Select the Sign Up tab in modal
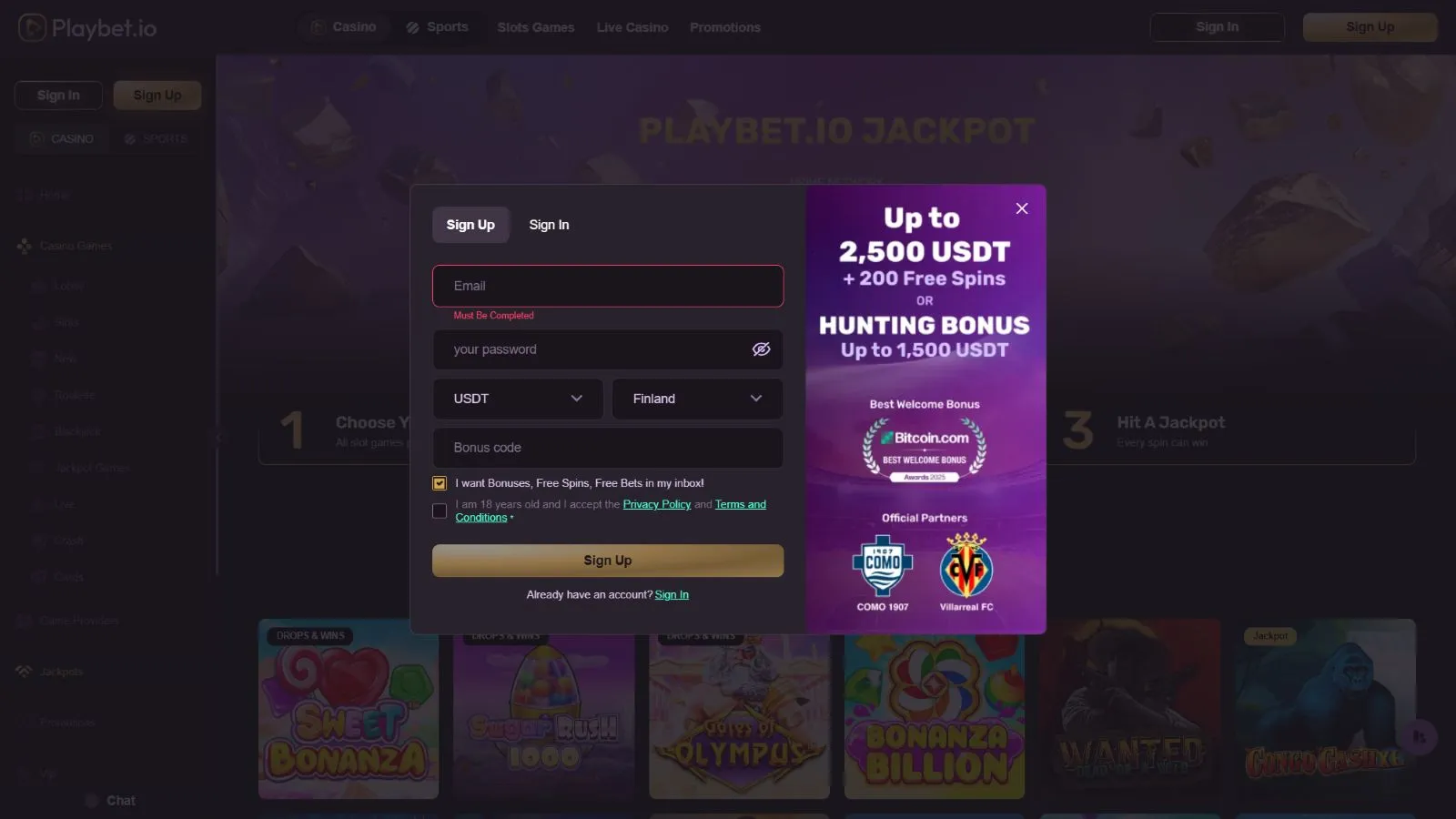Viewport: 1456px width, 819px height. pyautogui.click(x=470, y=225)
